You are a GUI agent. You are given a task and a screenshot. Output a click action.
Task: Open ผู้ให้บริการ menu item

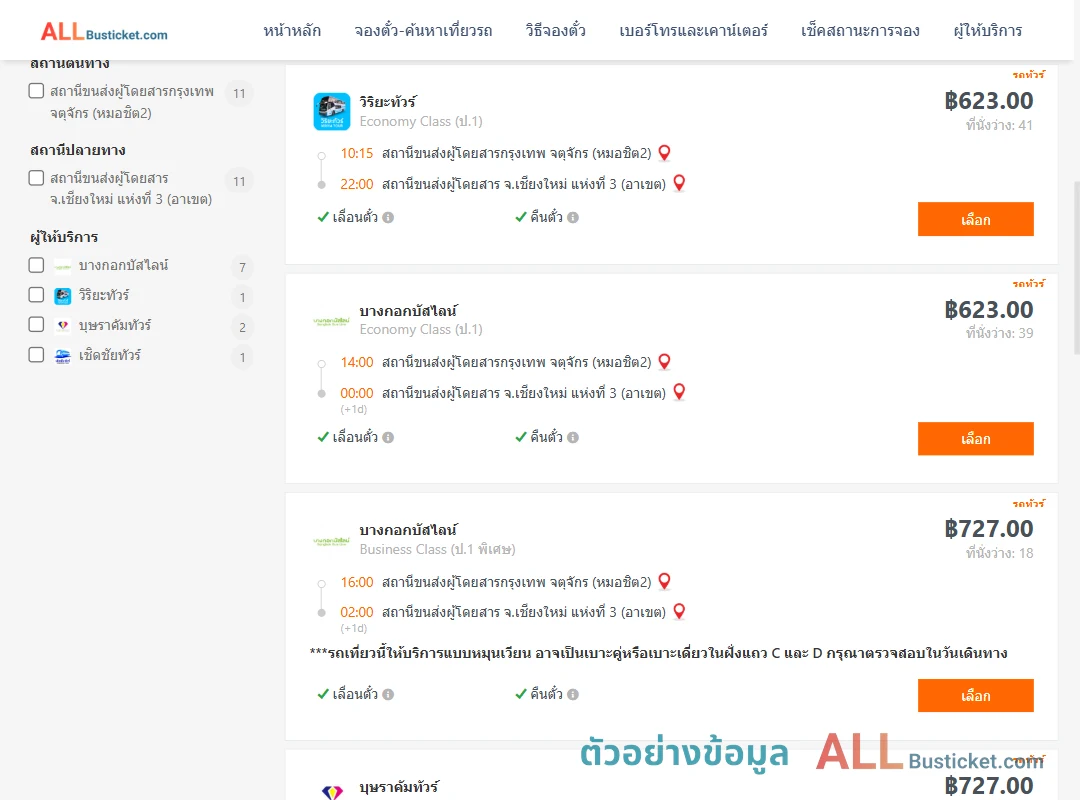[x=987, y=31]
